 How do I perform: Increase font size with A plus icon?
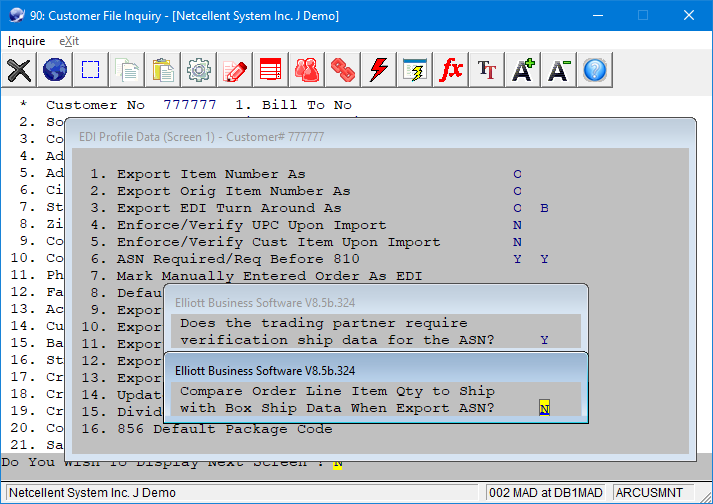[x=523, y=70]
